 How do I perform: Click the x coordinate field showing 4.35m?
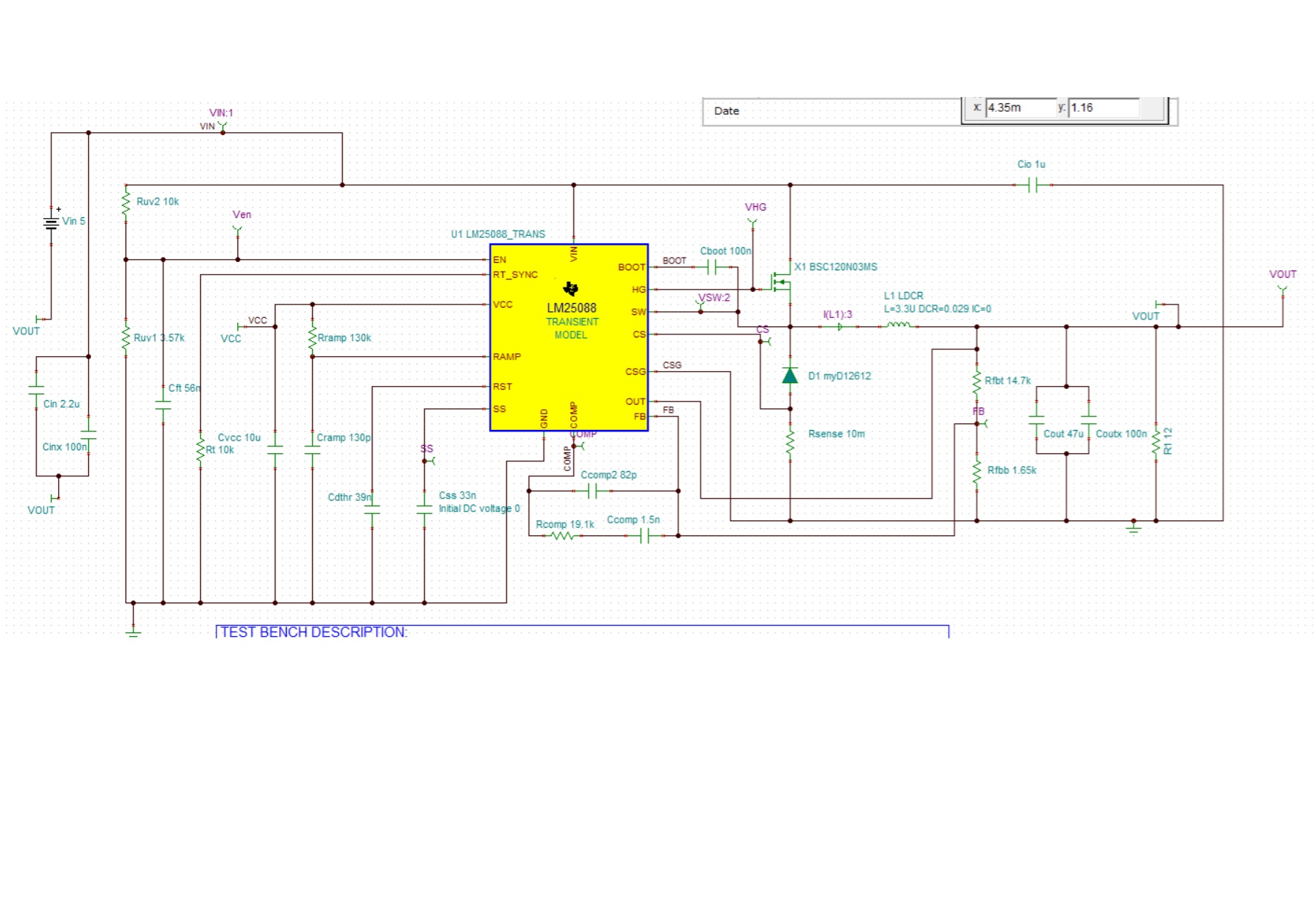1020,108
